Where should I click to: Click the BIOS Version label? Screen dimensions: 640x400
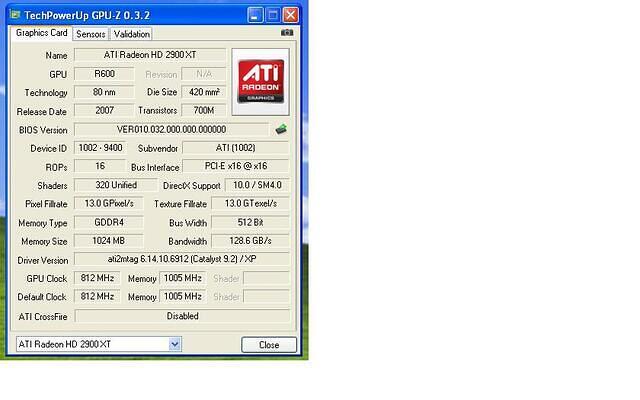click(43, 130)
